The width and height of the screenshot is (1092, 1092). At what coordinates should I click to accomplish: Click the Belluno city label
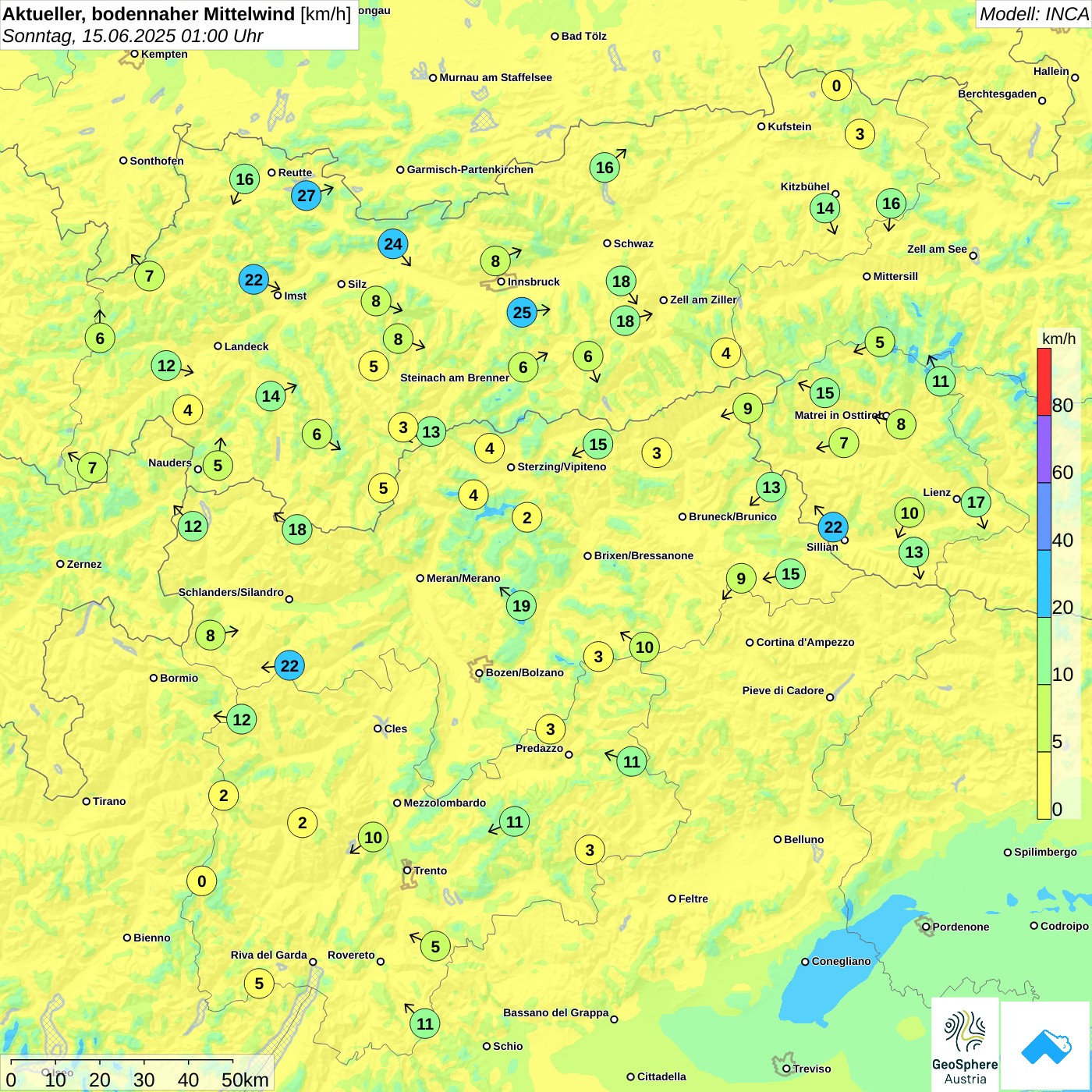[803, 839]
